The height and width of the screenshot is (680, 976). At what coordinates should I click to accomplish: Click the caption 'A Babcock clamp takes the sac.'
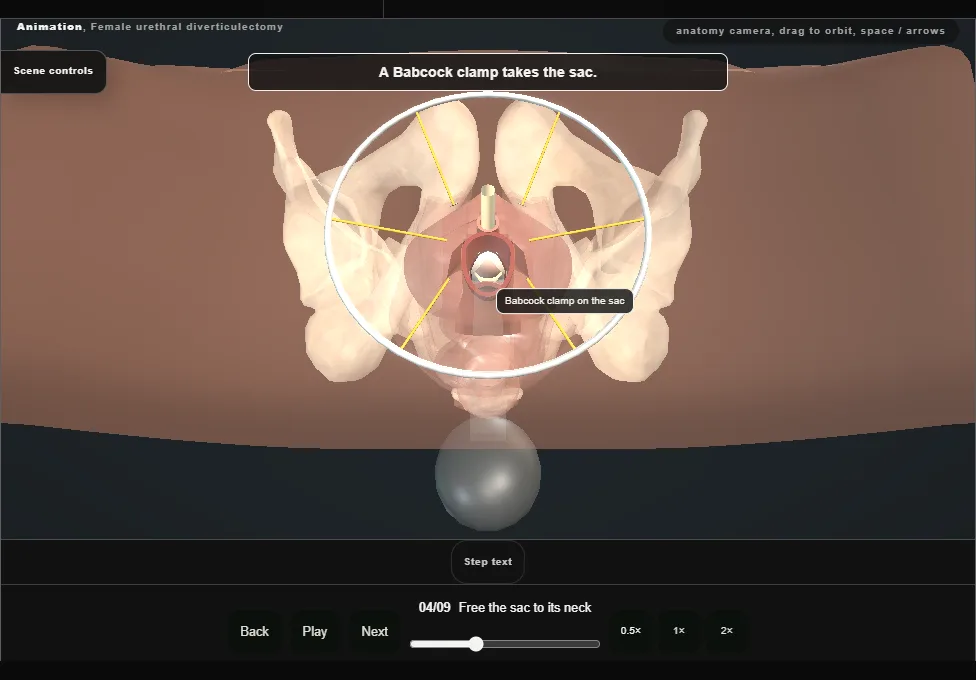[487, 72]
